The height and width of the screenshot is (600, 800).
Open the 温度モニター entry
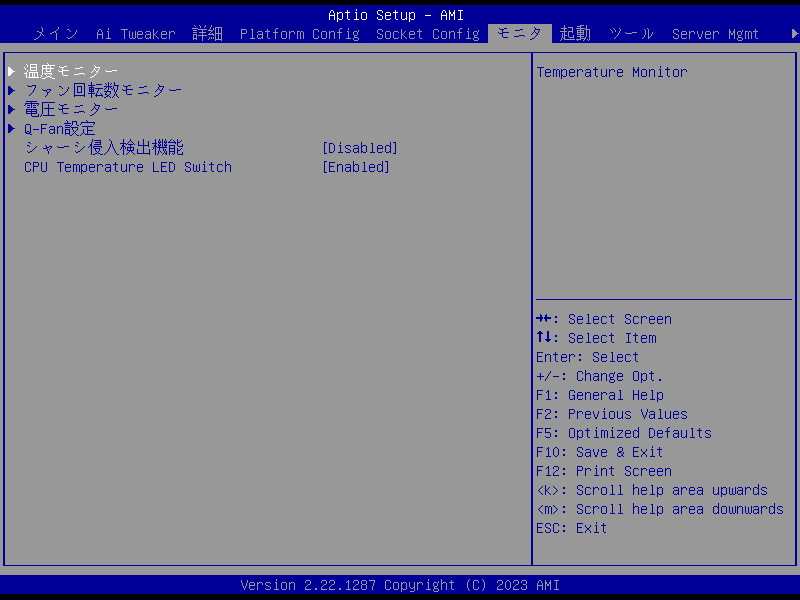coord(71,71)
